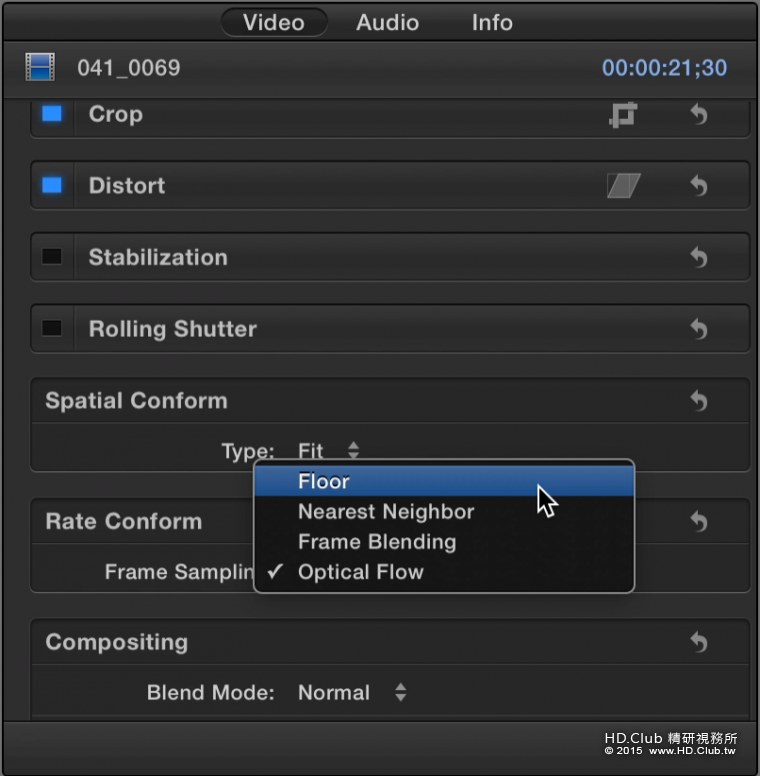Disable the Crop effect checkbox

point(52,114)
